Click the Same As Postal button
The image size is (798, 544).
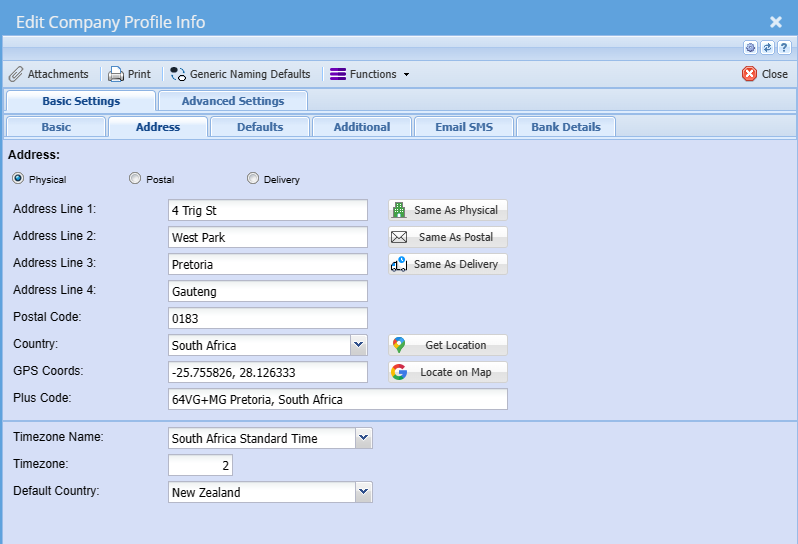pyautogui.click(x=448, y=237)
